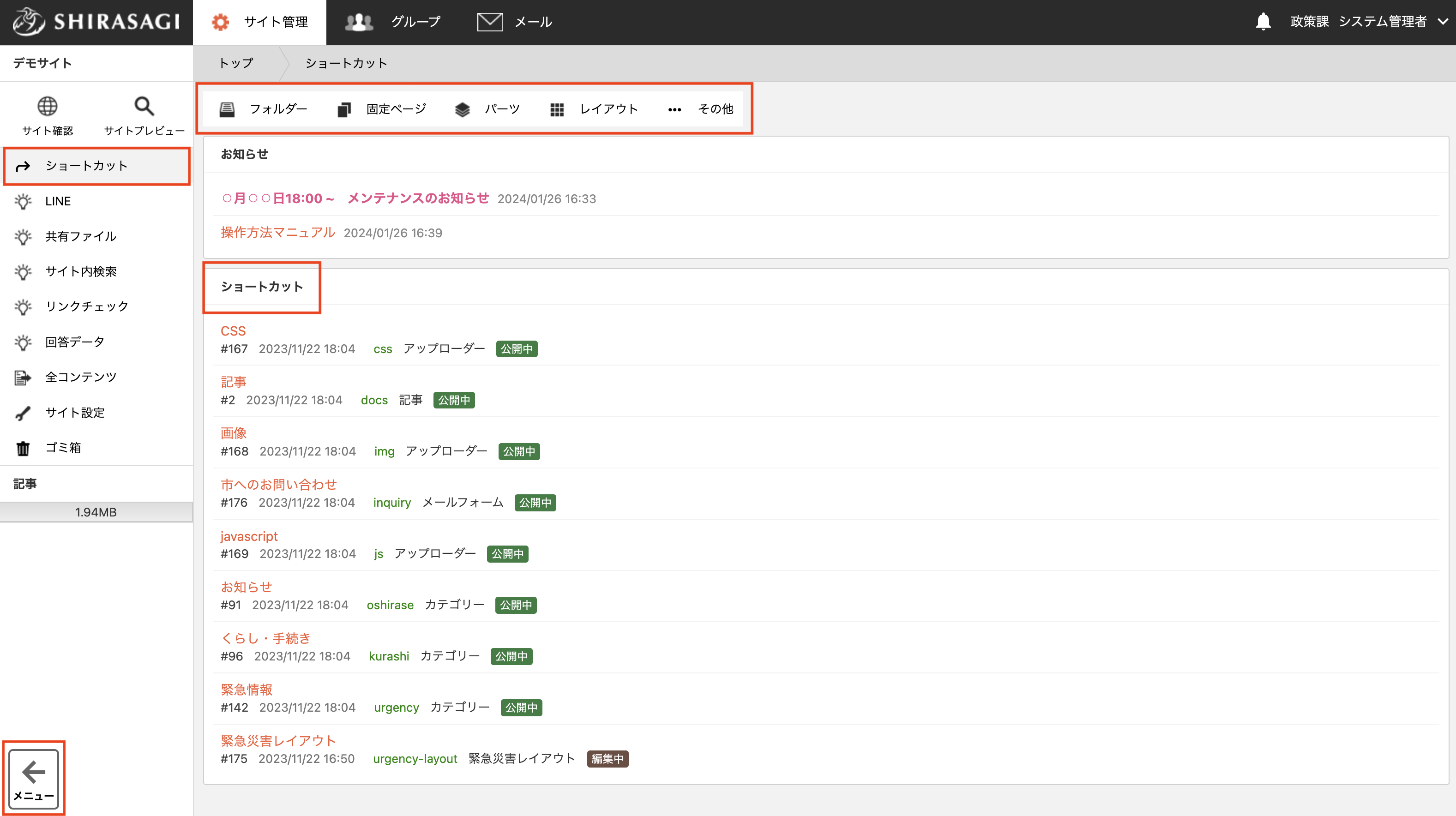Image resolution: width=1456 pixels, height=816 pixels.
Task: Open the 記事 shortcut link
Action: click(233, 381)
